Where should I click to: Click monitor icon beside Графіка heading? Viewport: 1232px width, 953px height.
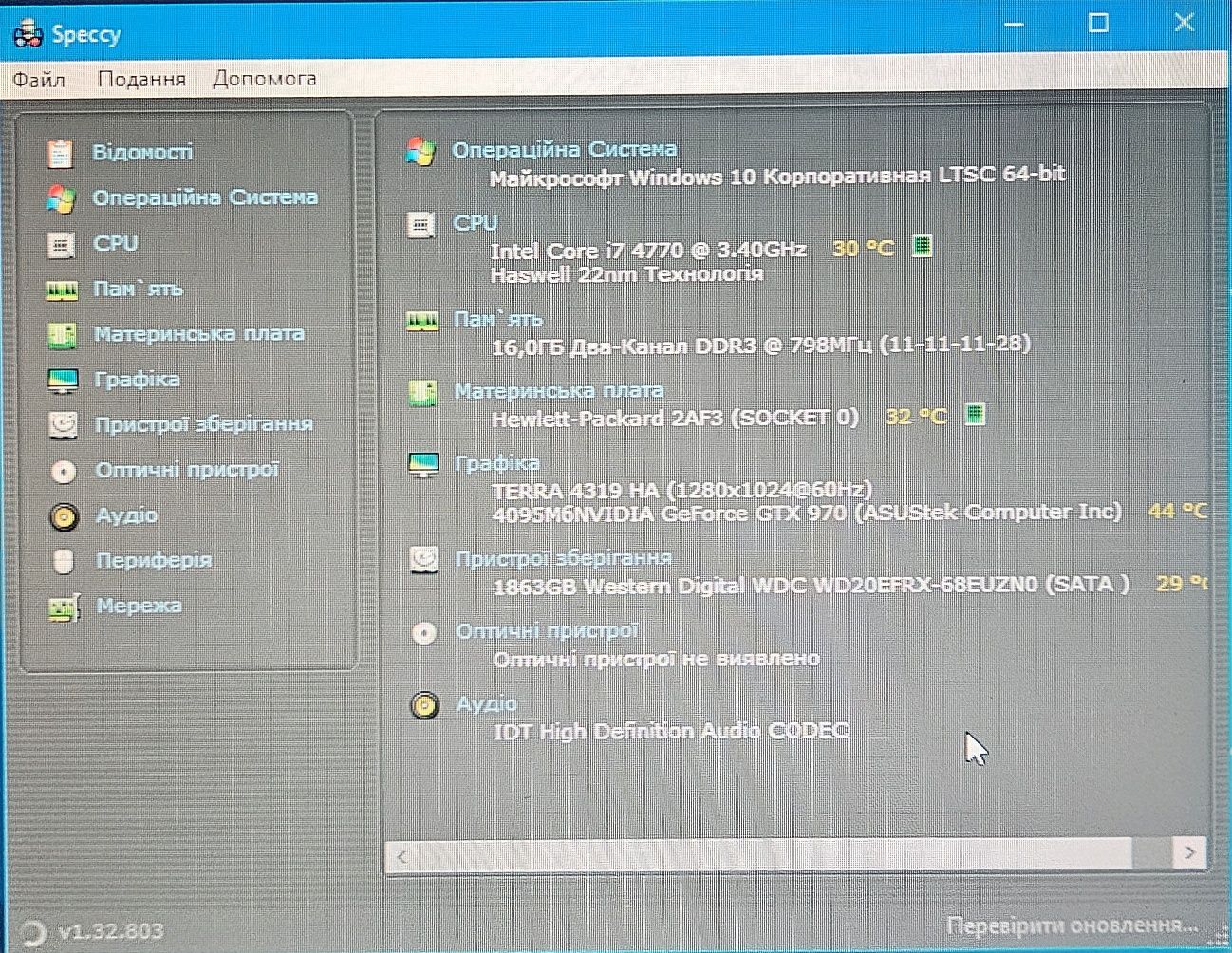click(423, 465)
